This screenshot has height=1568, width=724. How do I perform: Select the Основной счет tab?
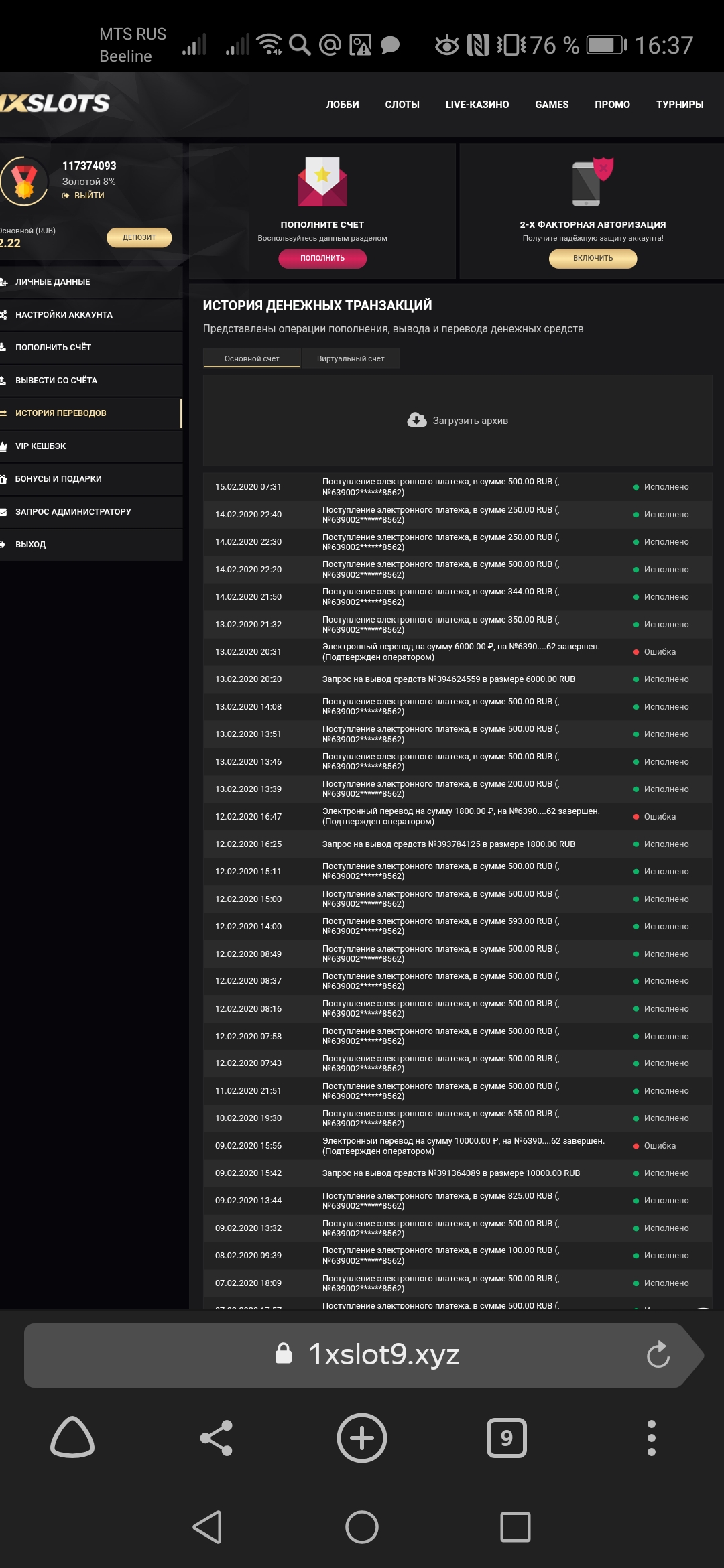(x=251, y=358)
